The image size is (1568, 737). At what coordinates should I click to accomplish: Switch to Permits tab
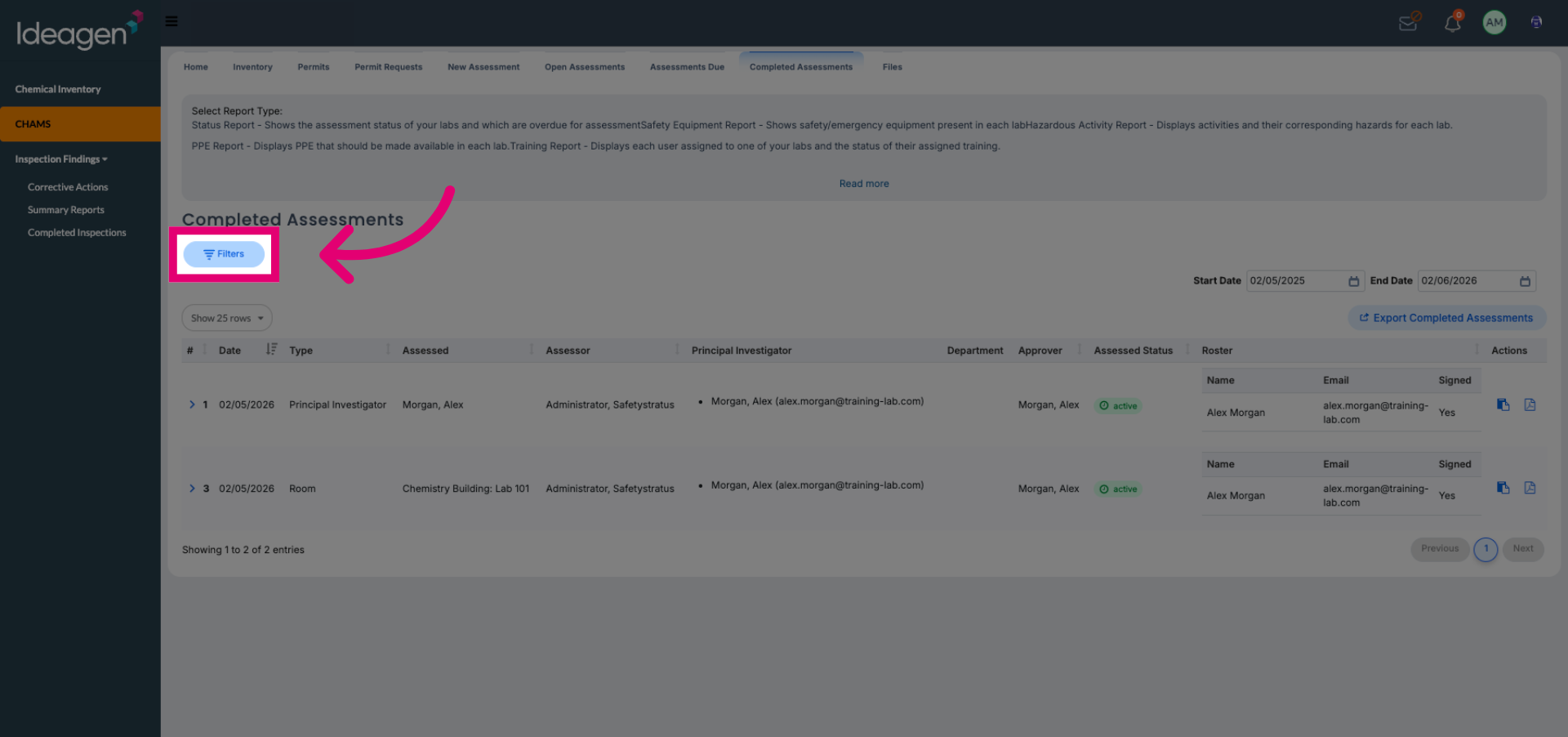314,67
